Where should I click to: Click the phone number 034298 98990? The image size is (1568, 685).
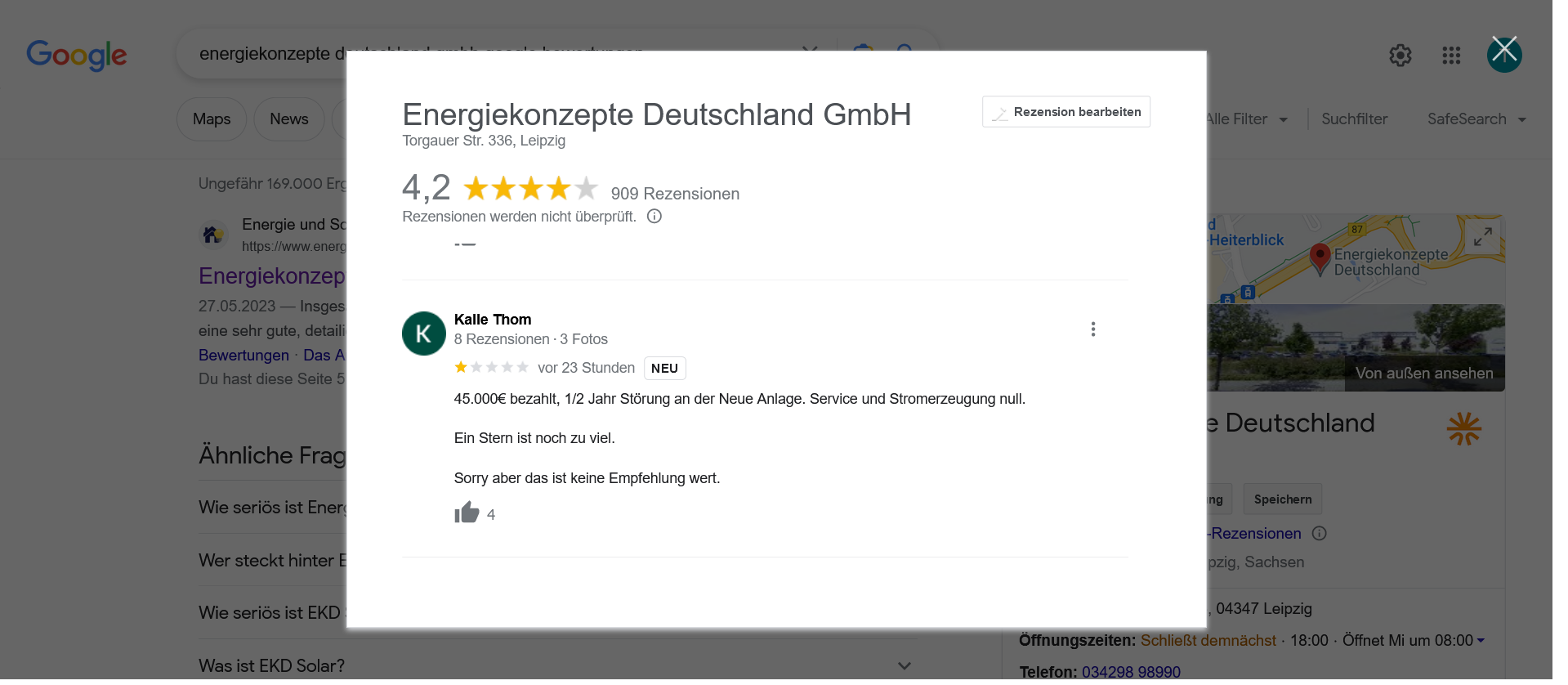click(1130, 672)
